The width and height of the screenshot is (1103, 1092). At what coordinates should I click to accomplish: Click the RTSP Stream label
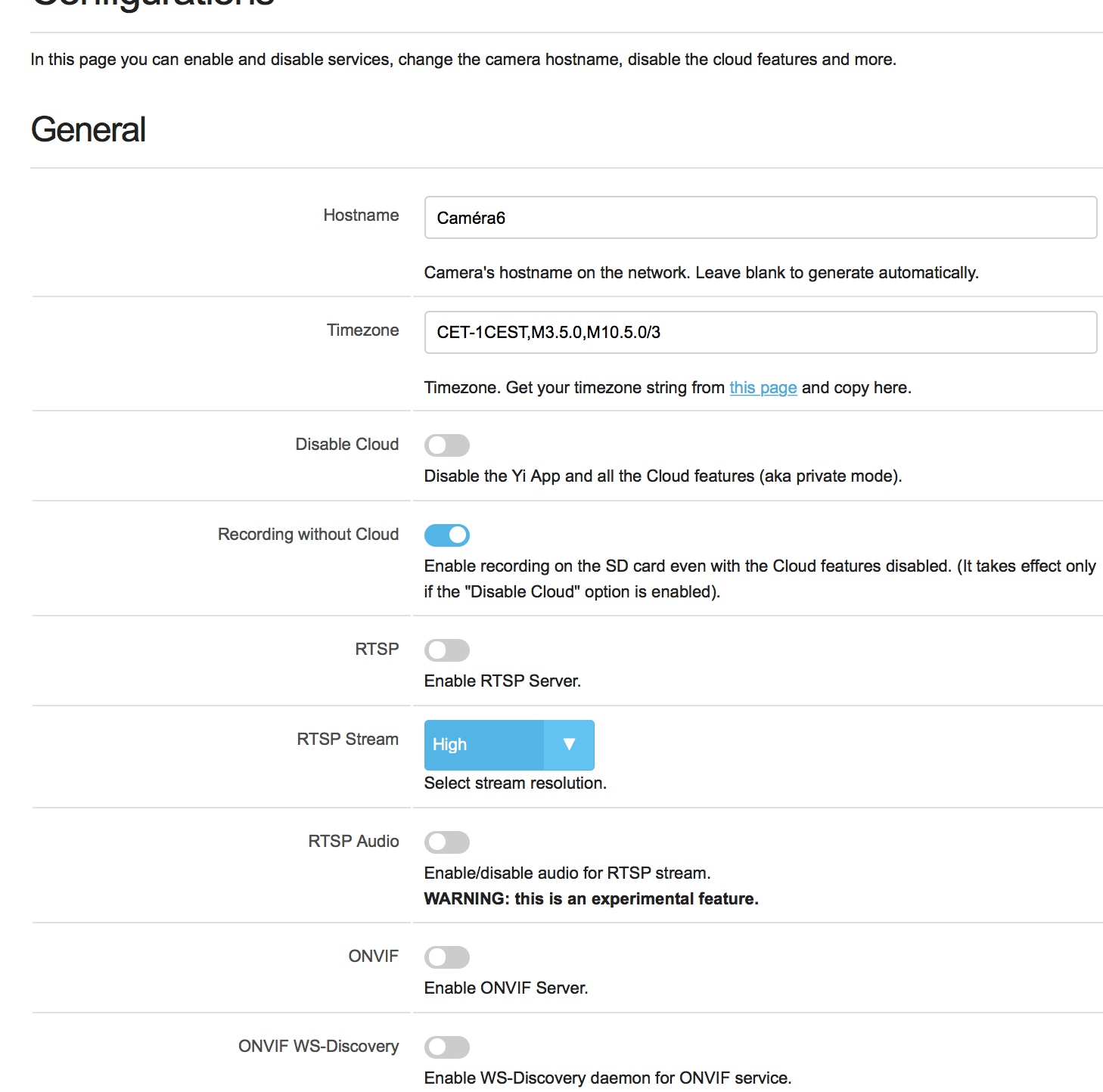point(347,740)
